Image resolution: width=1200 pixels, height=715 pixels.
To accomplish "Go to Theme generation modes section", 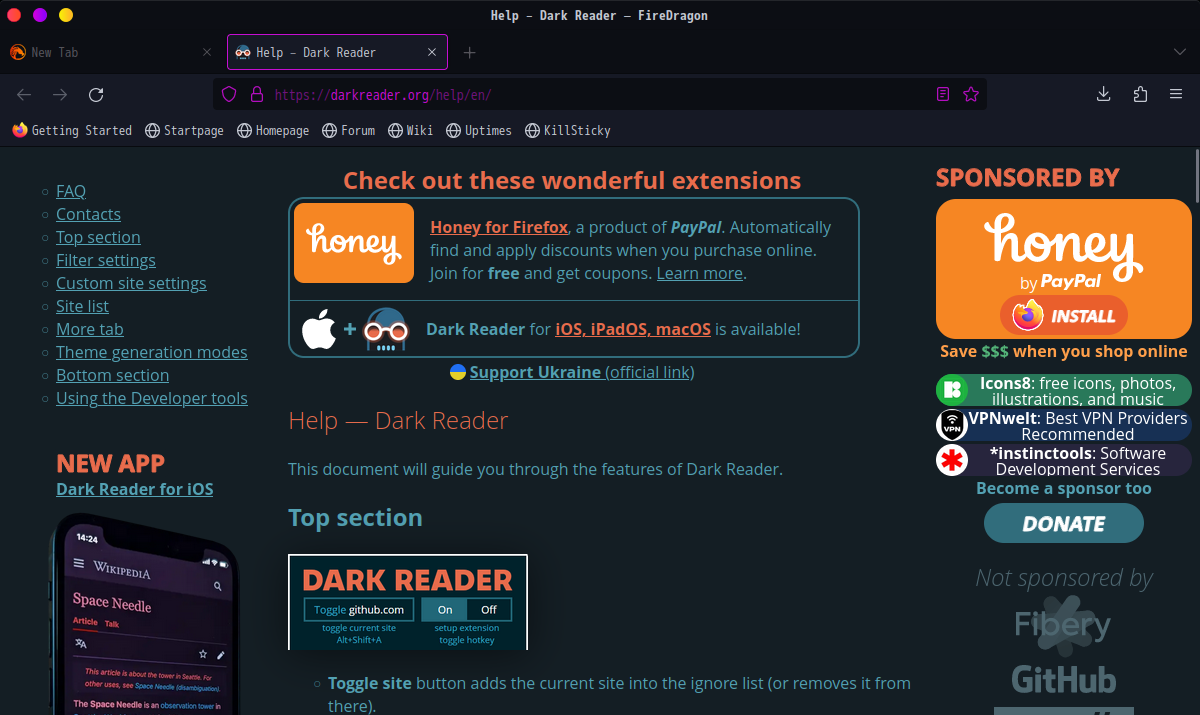I will (x=152, y=352).
